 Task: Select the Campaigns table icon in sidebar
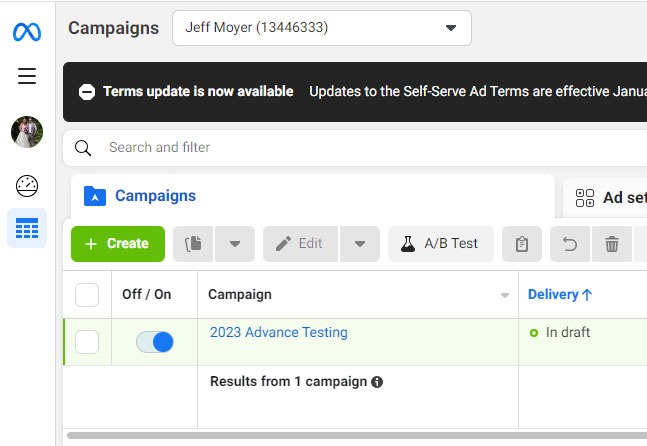[27, 228]
